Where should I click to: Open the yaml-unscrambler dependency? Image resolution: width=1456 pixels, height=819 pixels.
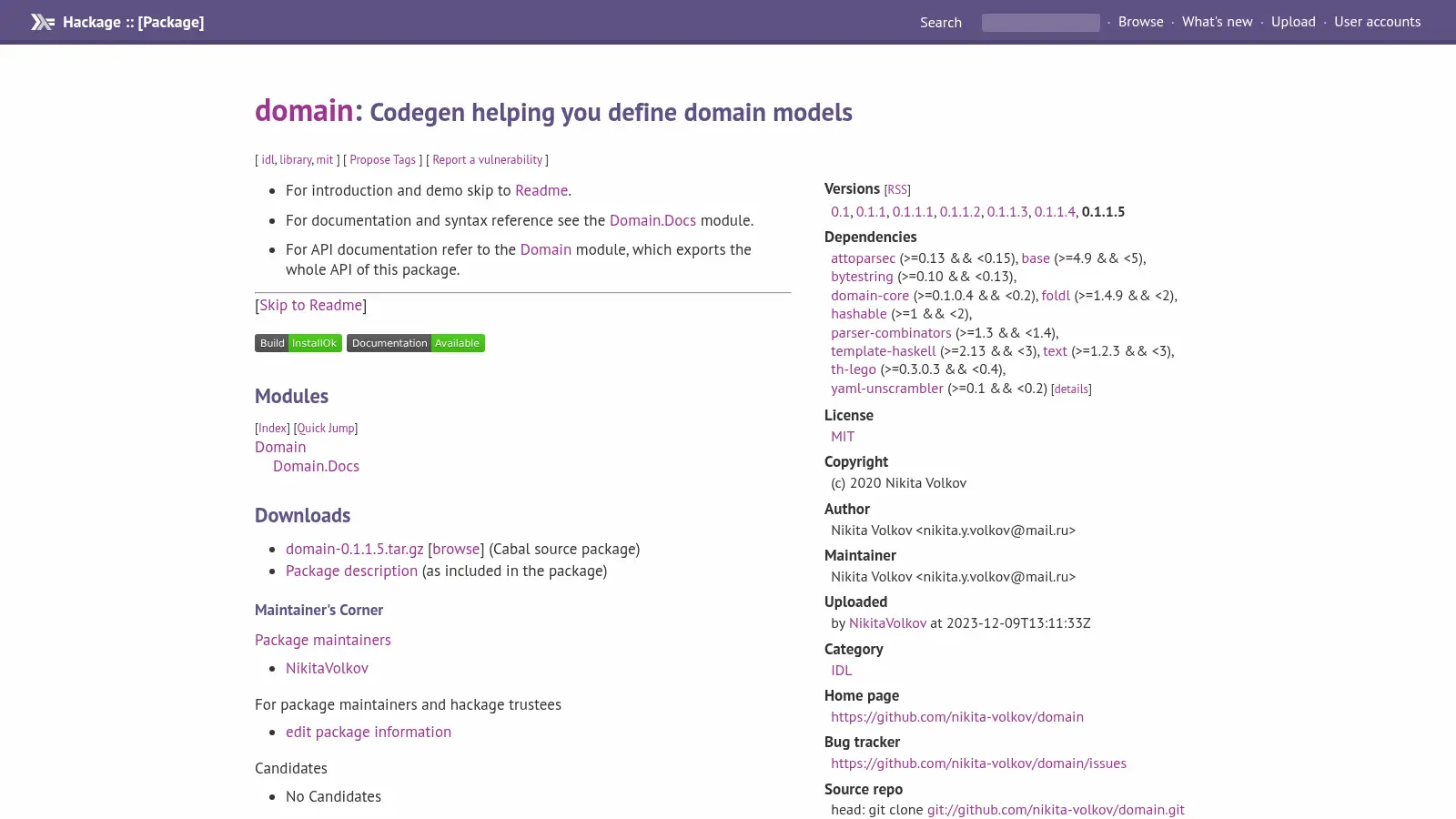pos(887,389)
